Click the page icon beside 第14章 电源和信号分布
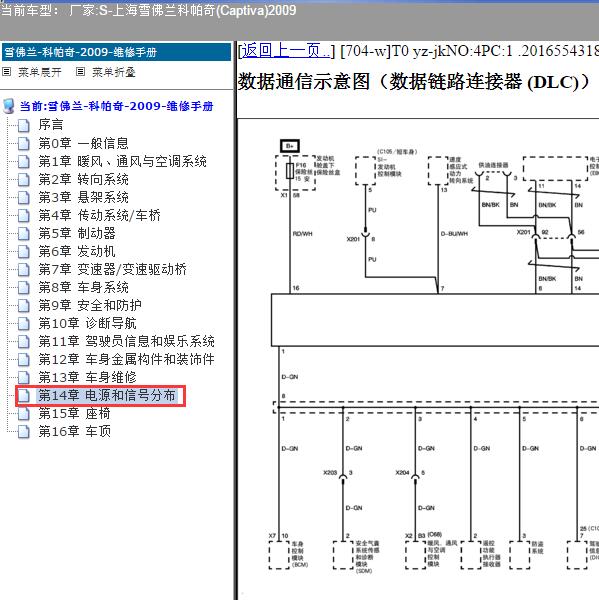 coord(24,396)
